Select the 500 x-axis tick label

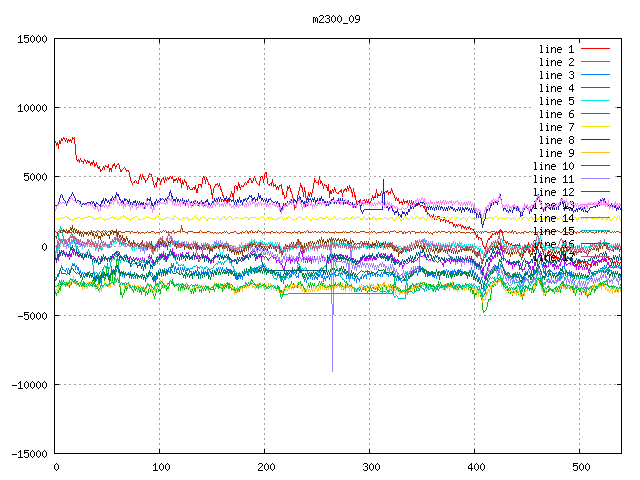pos(579,467)
